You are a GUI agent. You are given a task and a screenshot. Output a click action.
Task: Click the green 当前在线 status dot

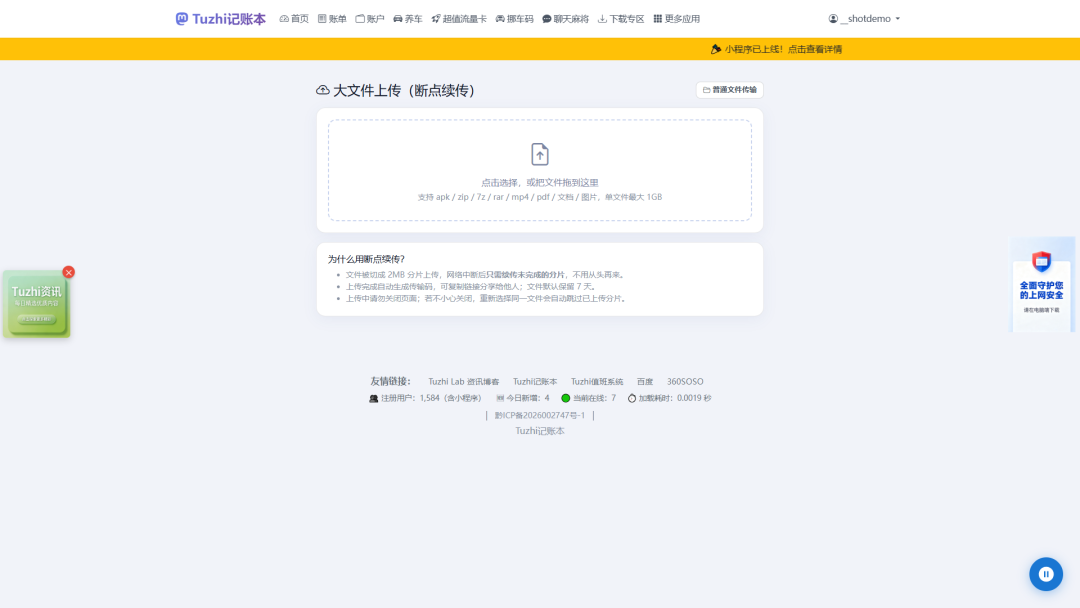(x=565, y=398)
